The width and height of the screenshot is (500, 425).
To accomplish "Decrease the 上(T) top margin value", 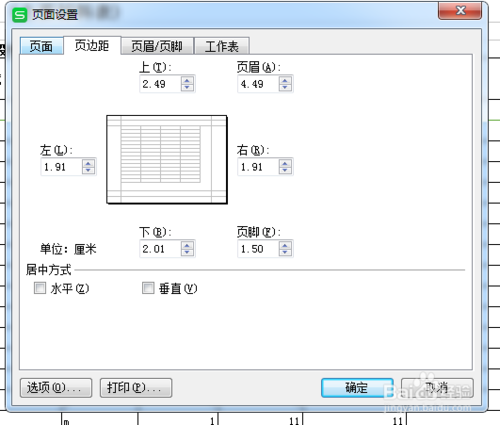I will click(x=187, y=87).
